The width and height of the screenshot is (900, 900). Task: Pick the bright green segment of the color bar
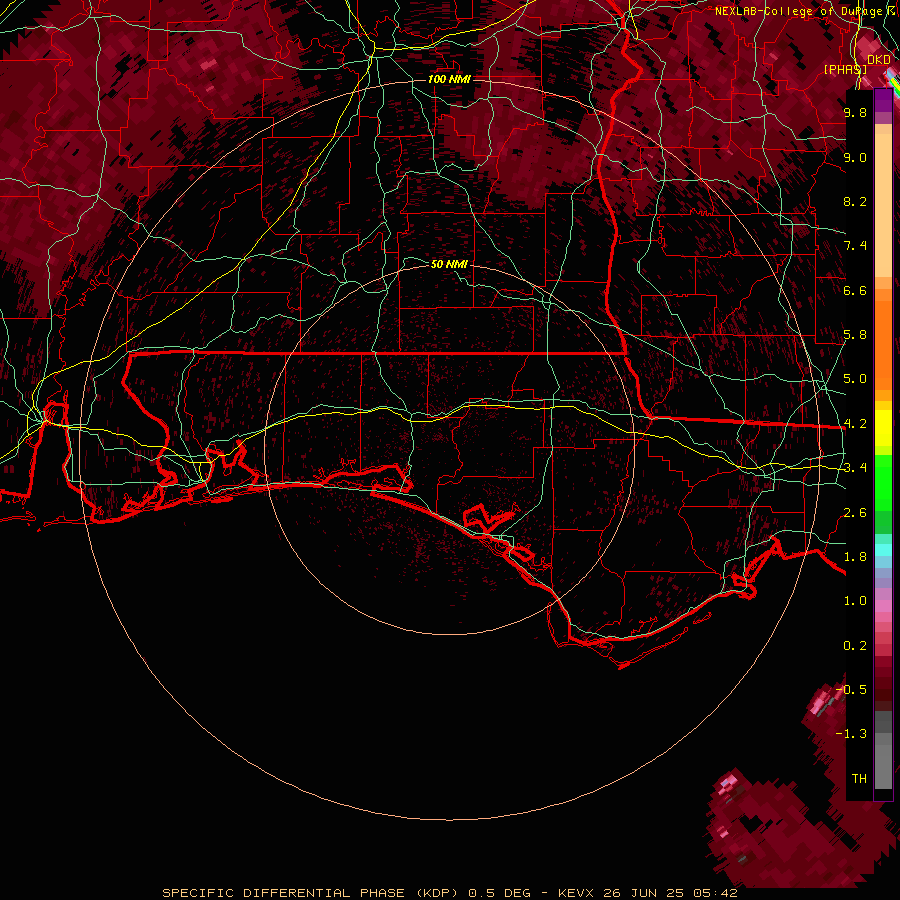883,482
